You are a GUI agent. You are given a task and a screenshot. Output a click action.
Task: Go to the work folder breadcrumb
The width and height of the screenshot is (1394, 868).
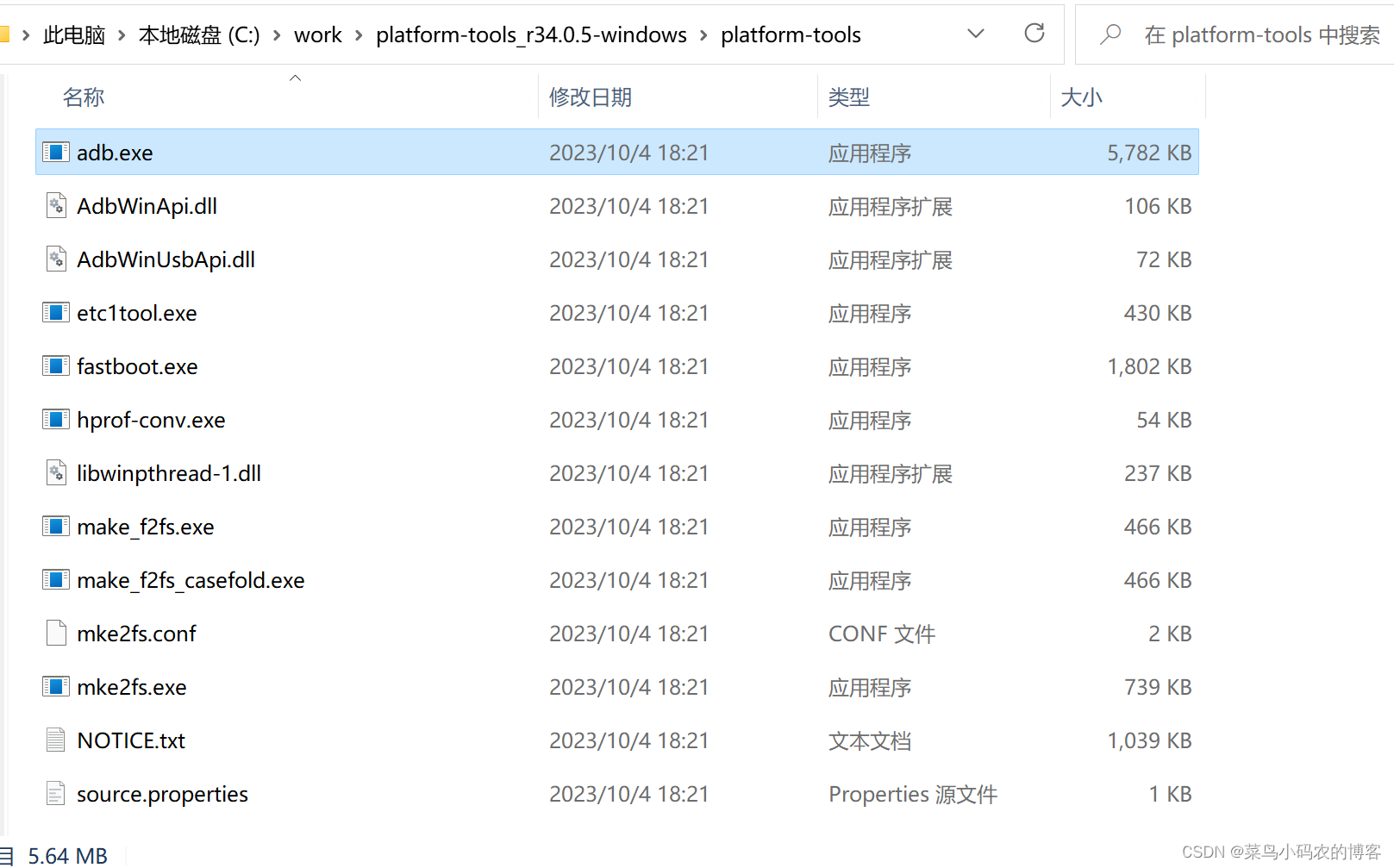pyautogui.click(x=318, y=35)
